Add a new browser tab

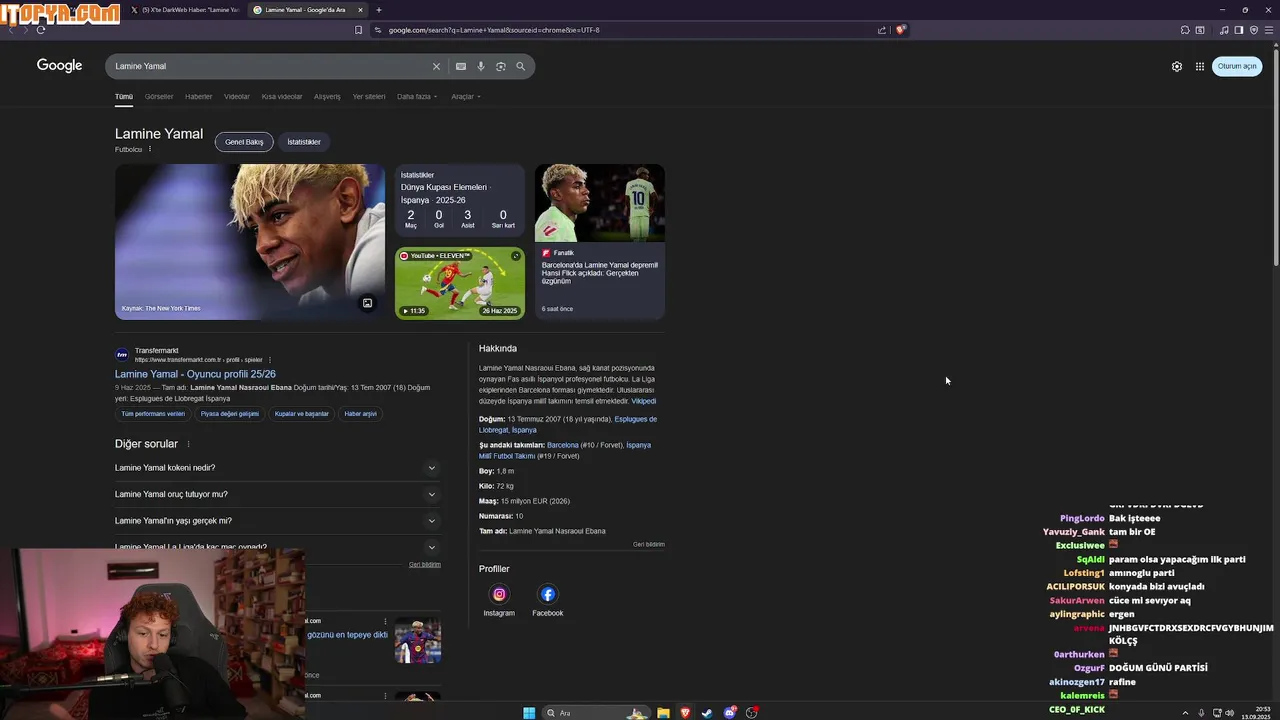pos(379,10)
